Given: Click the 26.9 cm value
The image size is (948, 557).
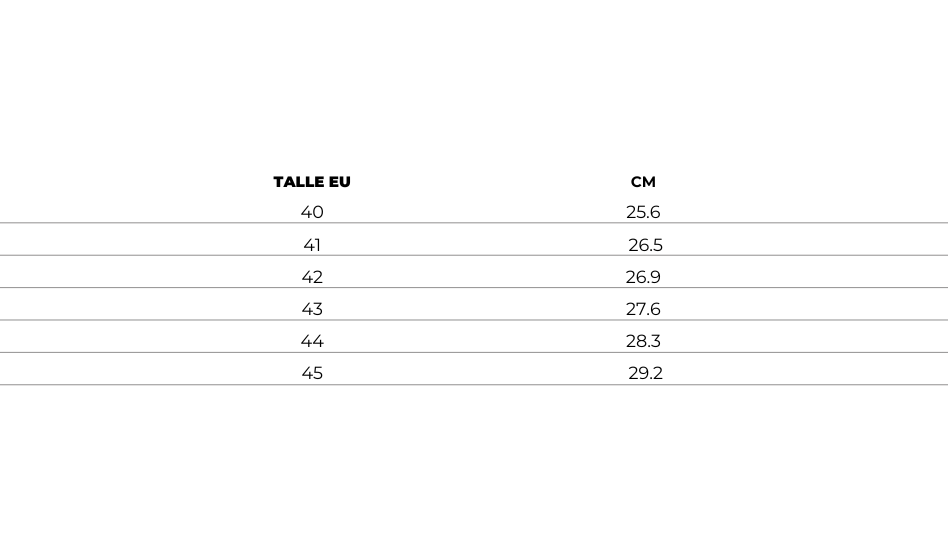Looking at the screenshot, I should pyautogui.click(x=643, y=277).
